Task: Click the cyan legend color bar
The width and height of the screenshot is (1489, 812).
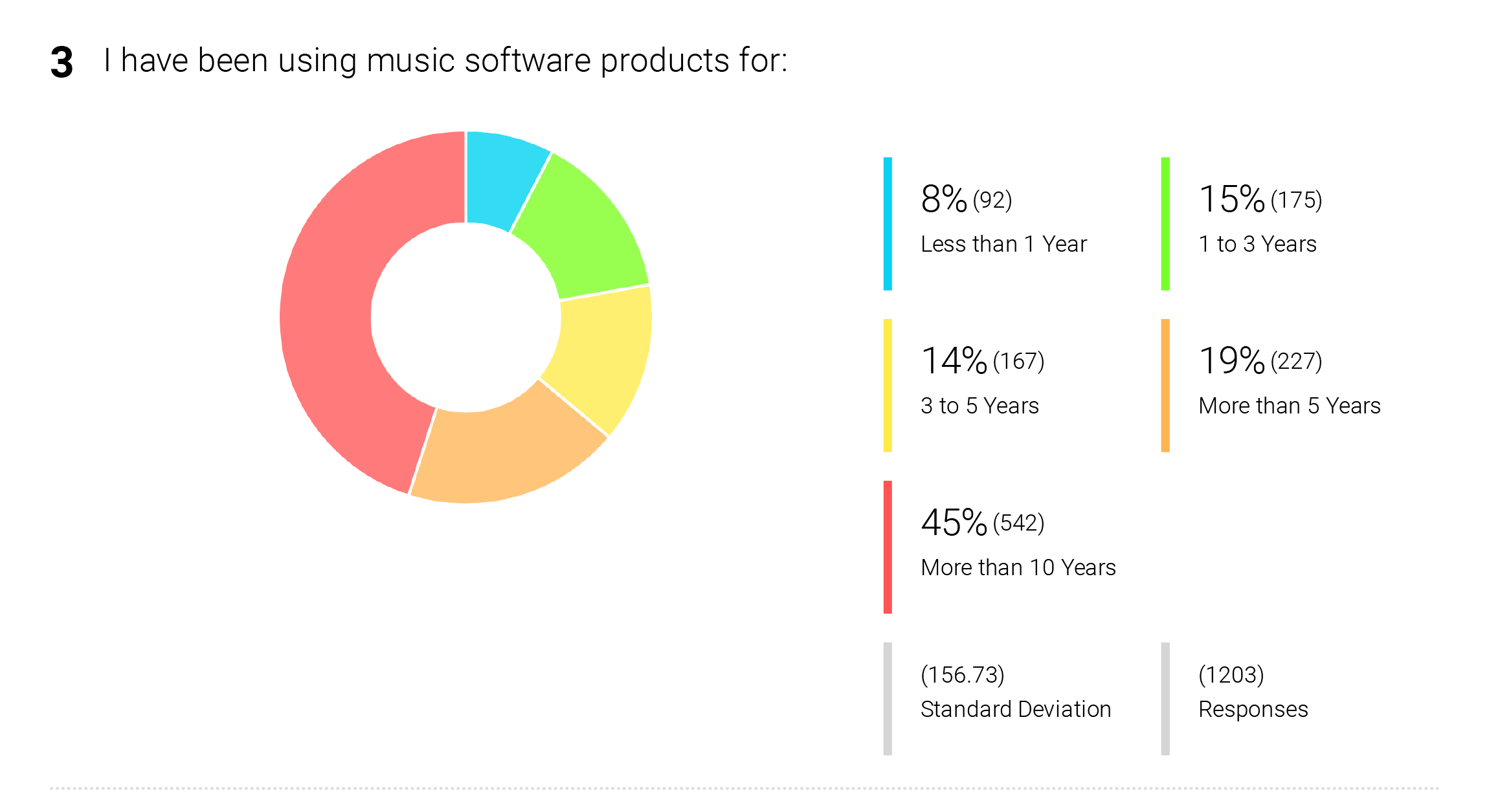Action: (x=888, y=224)
